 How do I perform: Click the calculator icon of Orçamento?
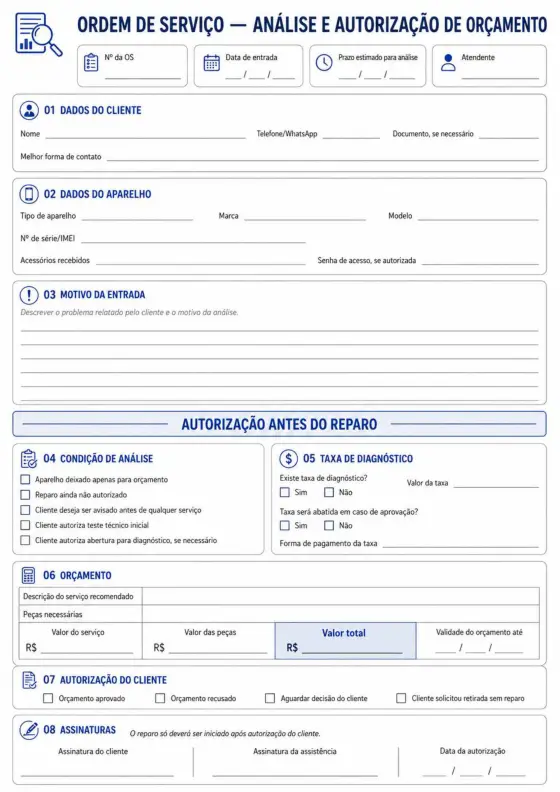pyautogui.click(x=29, y=575)
